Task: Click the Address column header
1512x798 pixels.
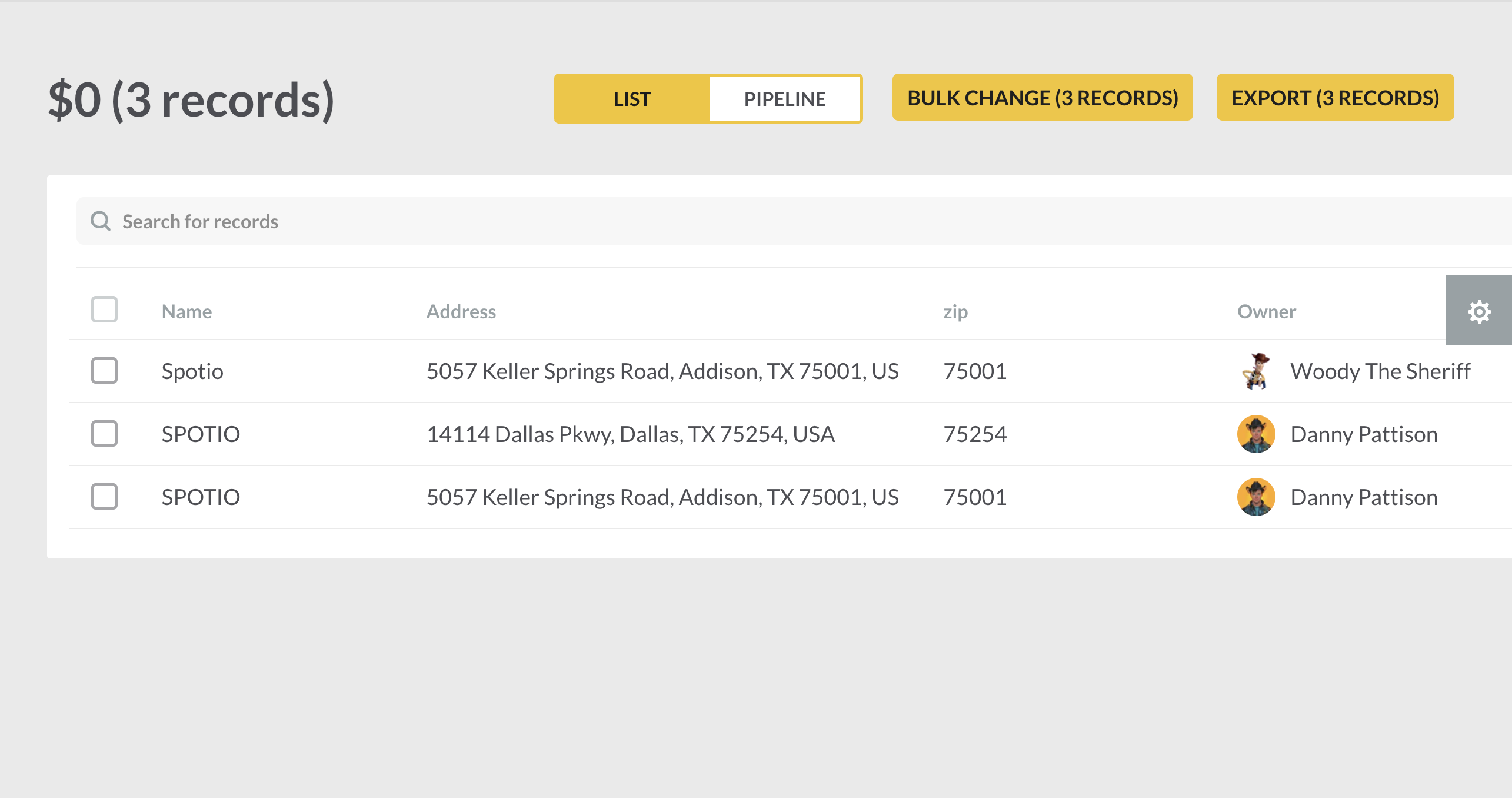Action: coord(461,311)
